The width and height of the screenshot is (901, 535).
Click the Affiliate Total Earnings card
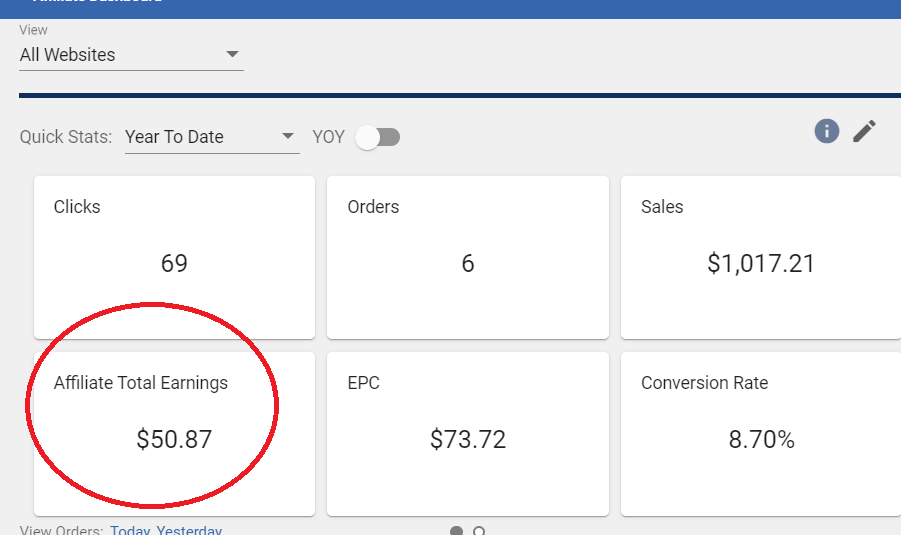point(174,434)
